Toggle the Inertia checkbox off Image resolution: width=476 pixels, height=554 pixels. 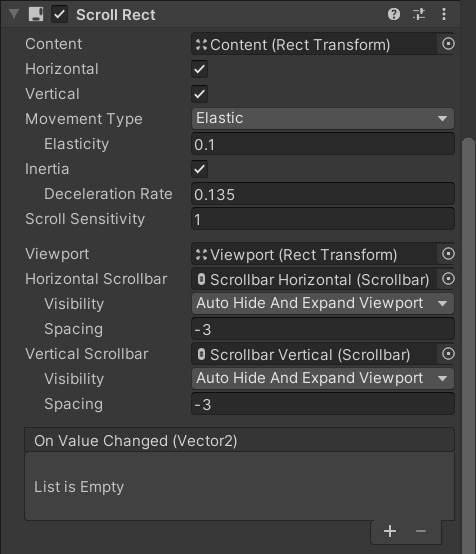[x=199, y=169]
